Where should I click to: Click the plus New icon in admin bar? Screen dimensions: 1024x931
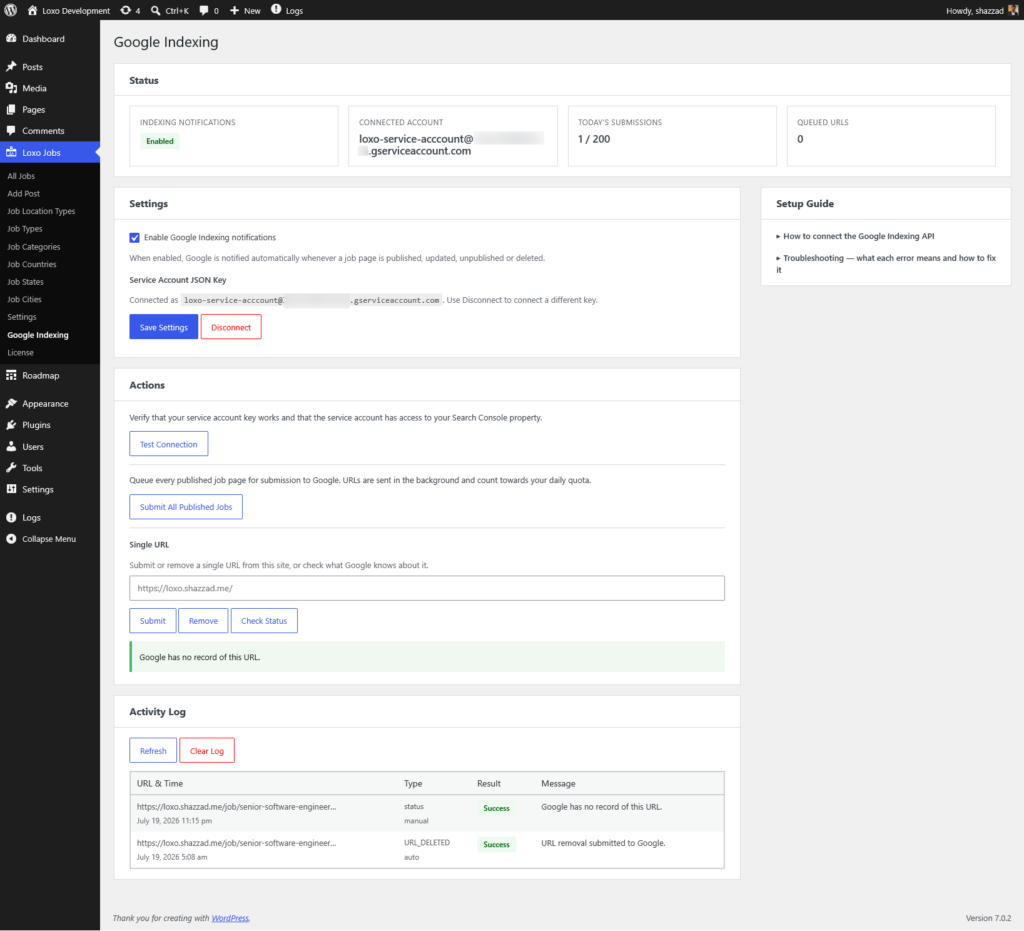click(x=234, y=10)
